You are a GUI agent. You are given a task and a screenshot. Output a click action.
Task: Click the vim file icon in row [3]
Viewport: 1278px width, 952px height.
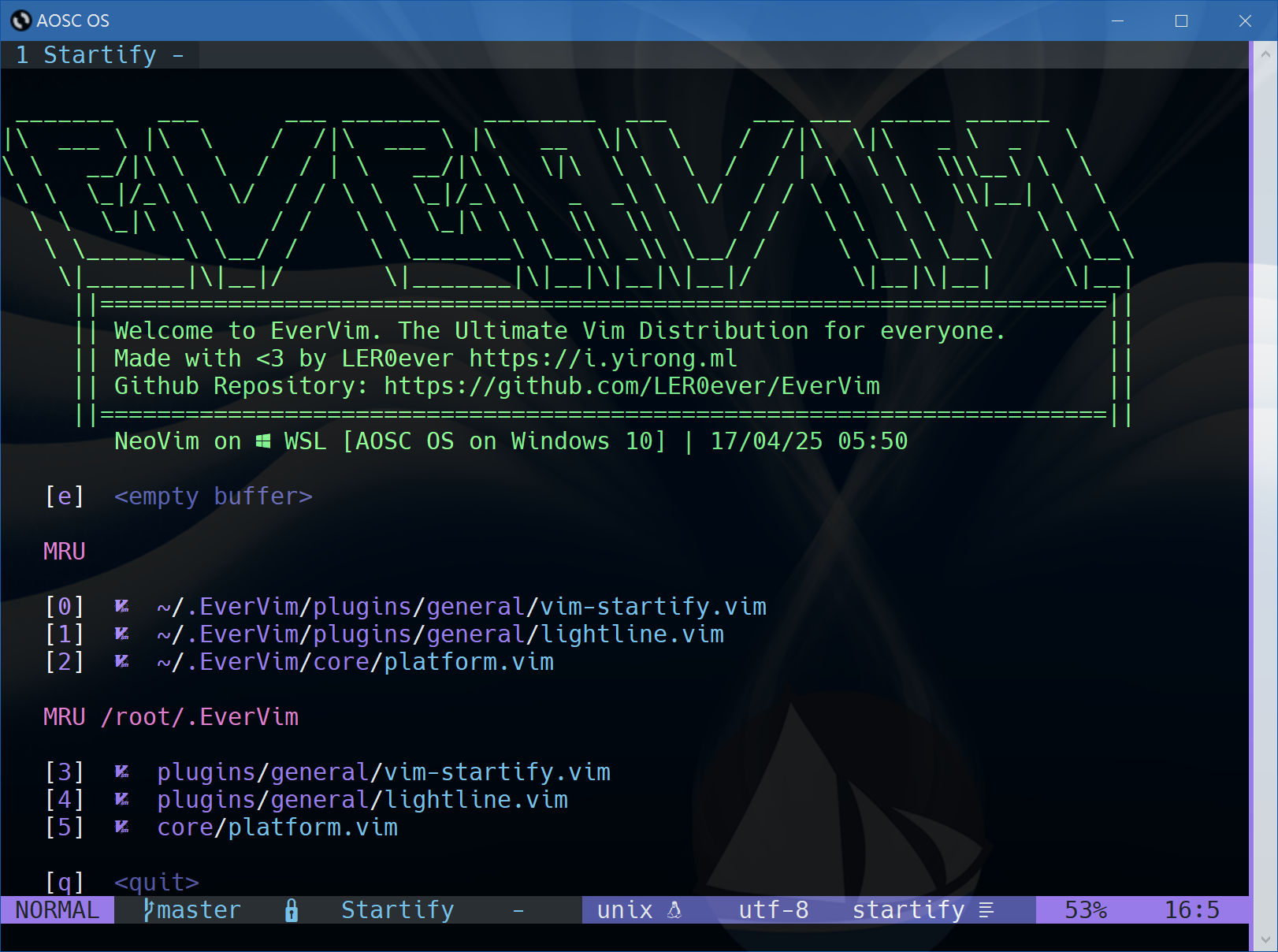click(x=122, y=772)
